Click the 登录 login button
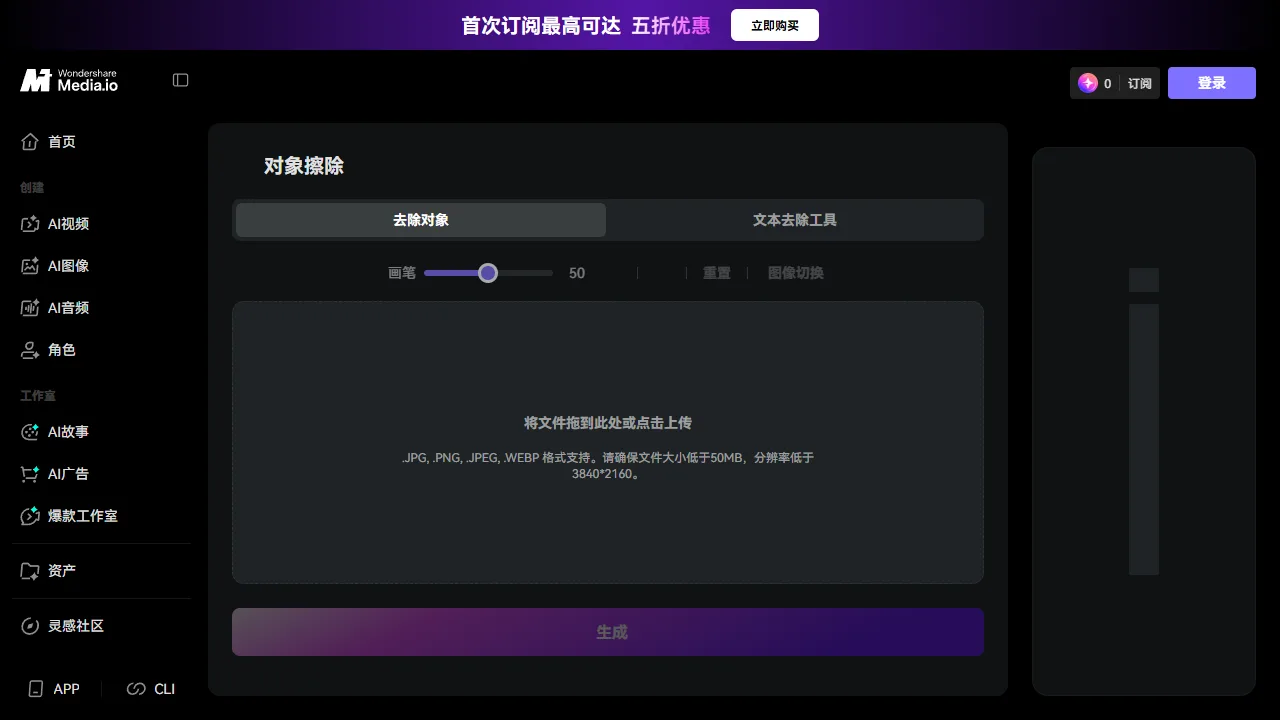The image size is (1280, 720). (1212, 83)
